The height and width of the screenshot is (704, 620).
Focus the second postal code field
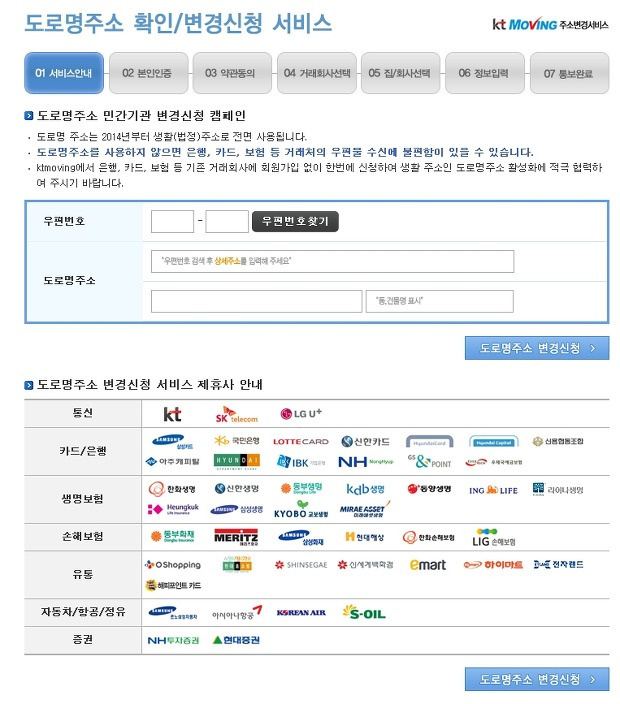(x=227, y=221)
